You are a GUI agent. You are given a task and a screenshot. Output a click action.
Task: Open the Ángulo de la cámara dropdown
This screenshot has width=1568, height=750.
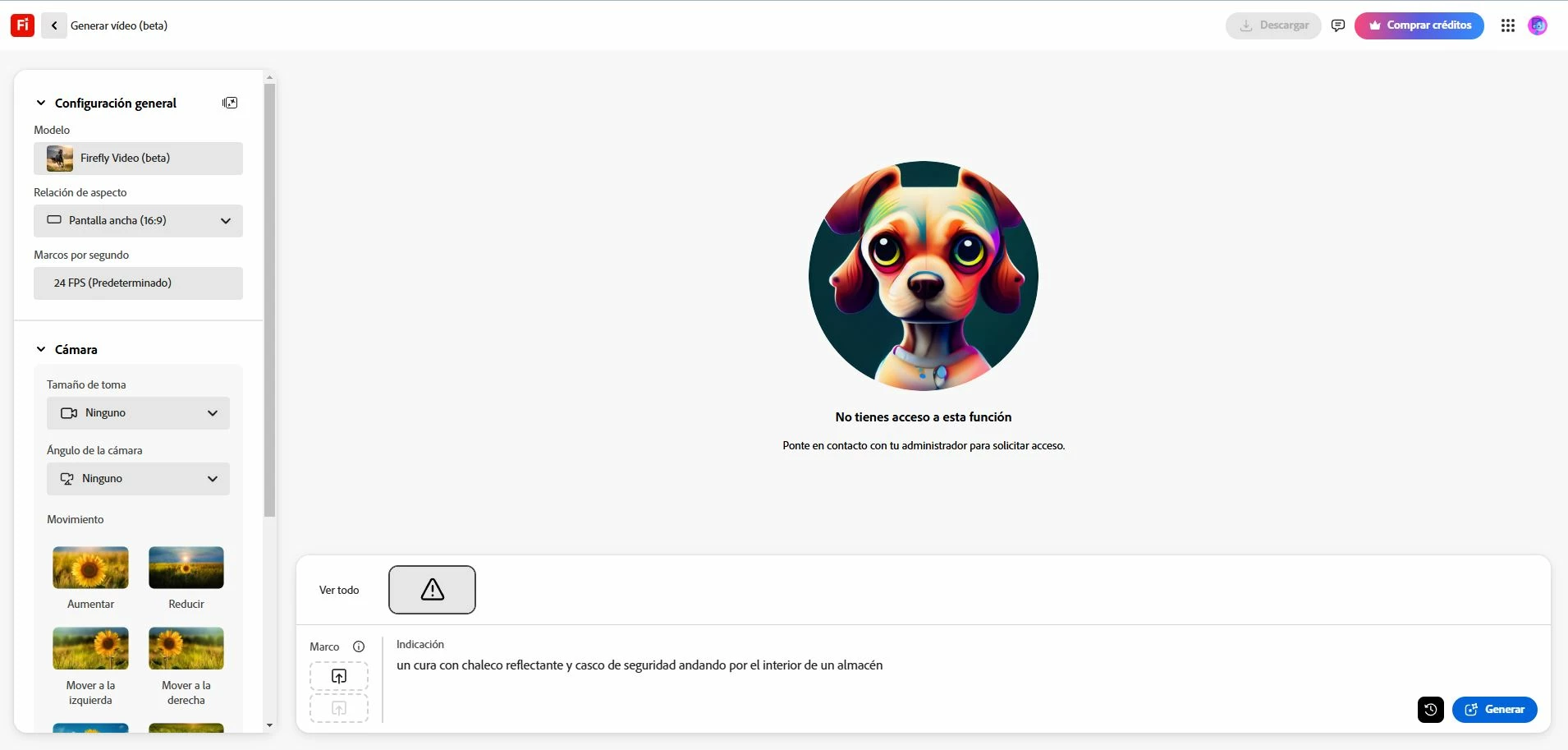coord(138,478)
